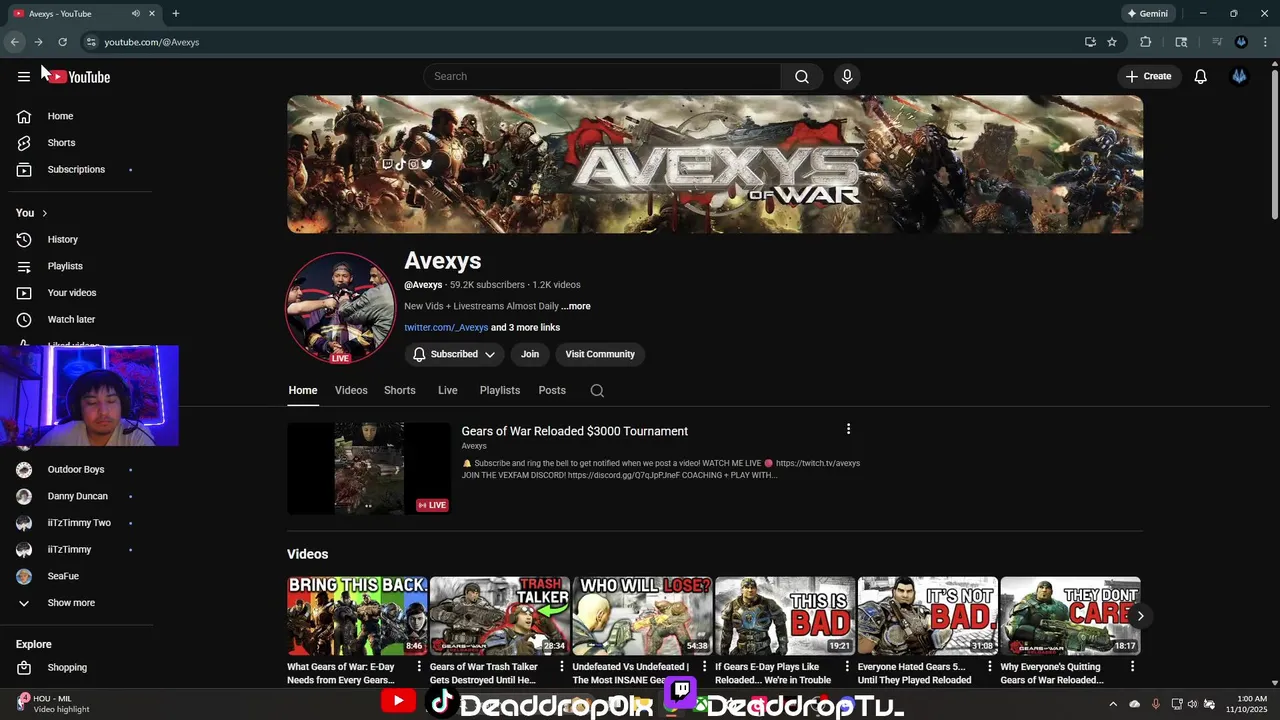Select the channel Home tab
The image size is (1280, 720).
click(303, 391)
